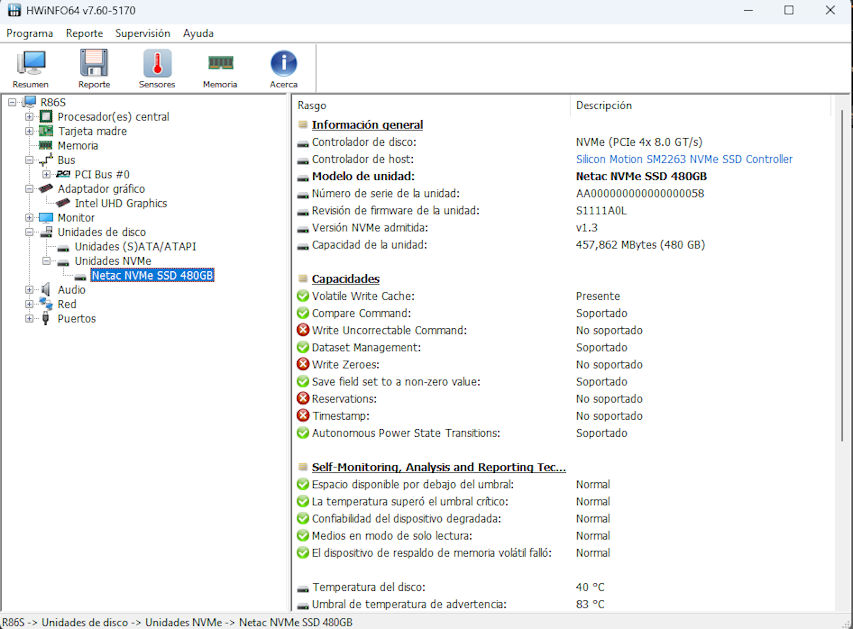Image resolution: width=853 pixels, height=629 pixels.
Task: Click the Capacidades section heading
Action: pos(345,279)
